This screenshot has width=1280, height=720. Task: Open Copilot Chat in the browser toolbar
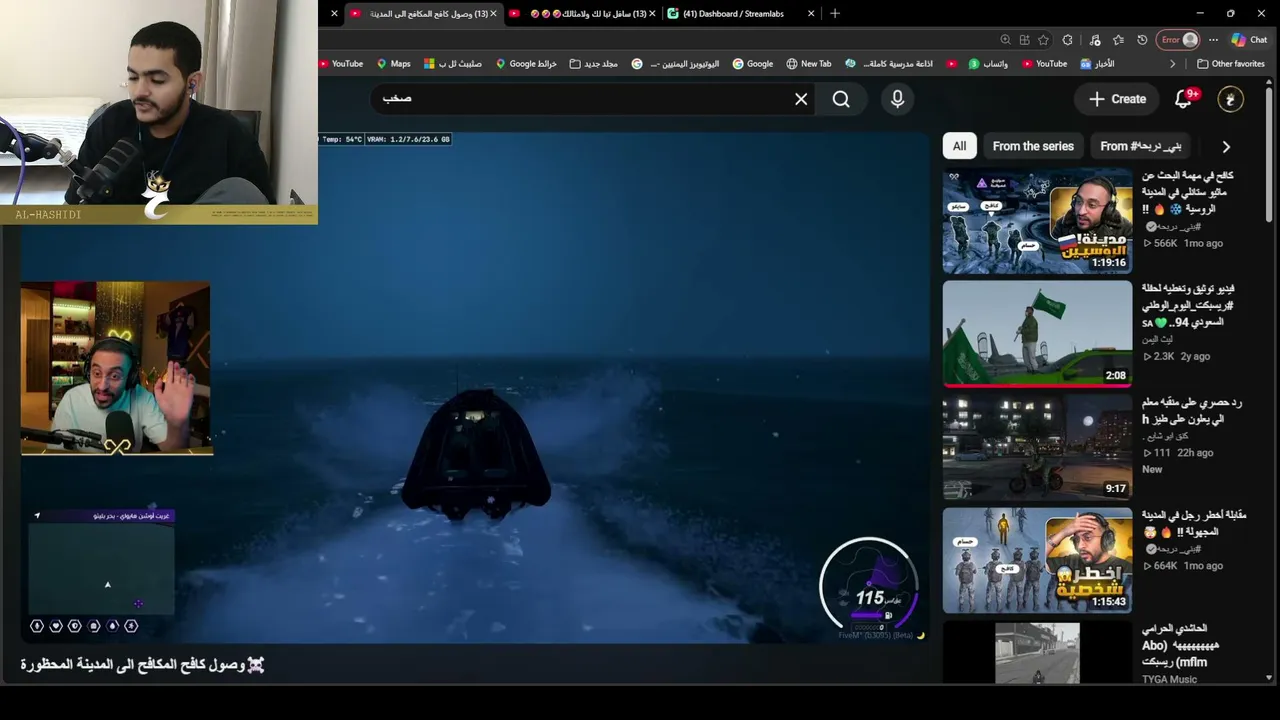(1250, 40)
